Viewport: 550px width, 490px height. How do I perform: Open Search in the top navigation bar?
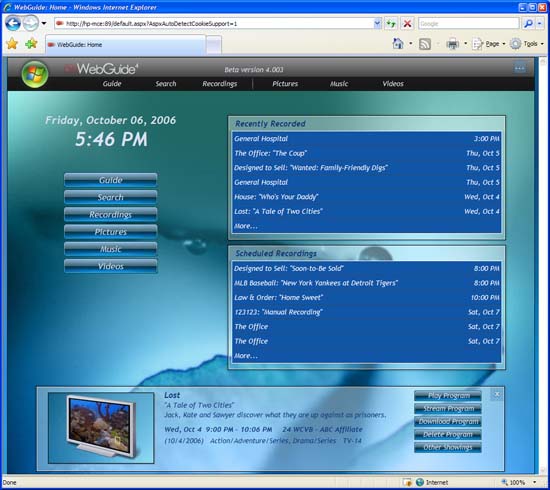pos(166,84)
